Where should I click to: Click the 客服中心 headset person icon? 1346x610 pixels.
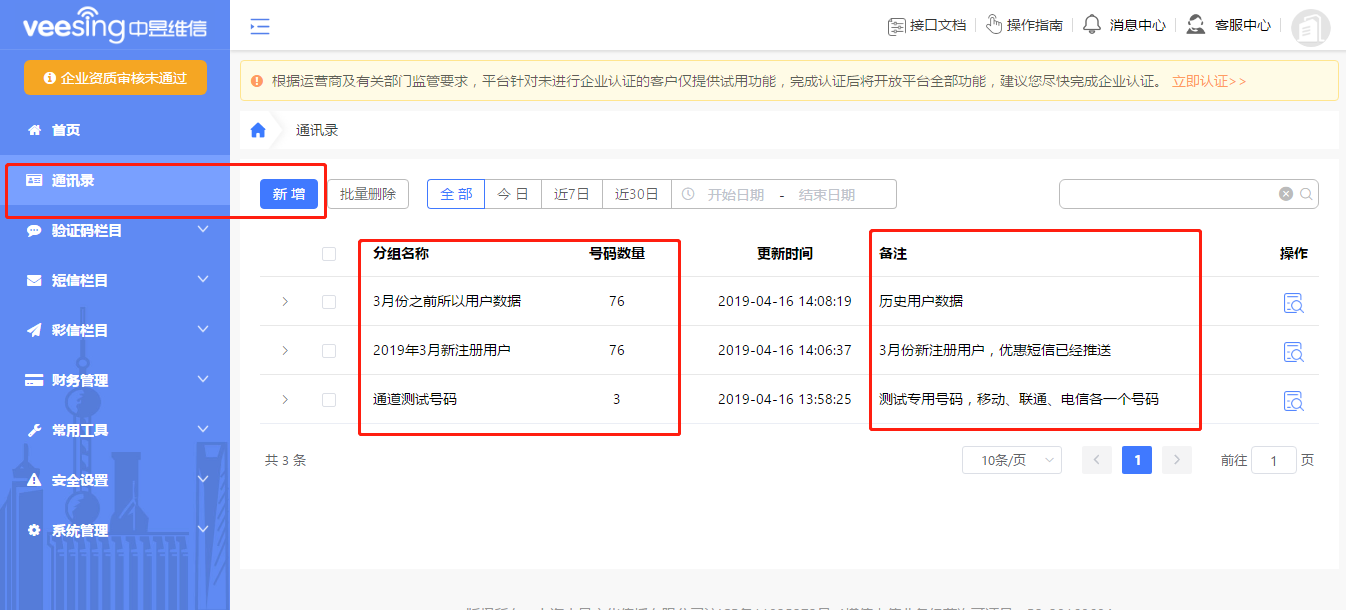(1195, 25)
